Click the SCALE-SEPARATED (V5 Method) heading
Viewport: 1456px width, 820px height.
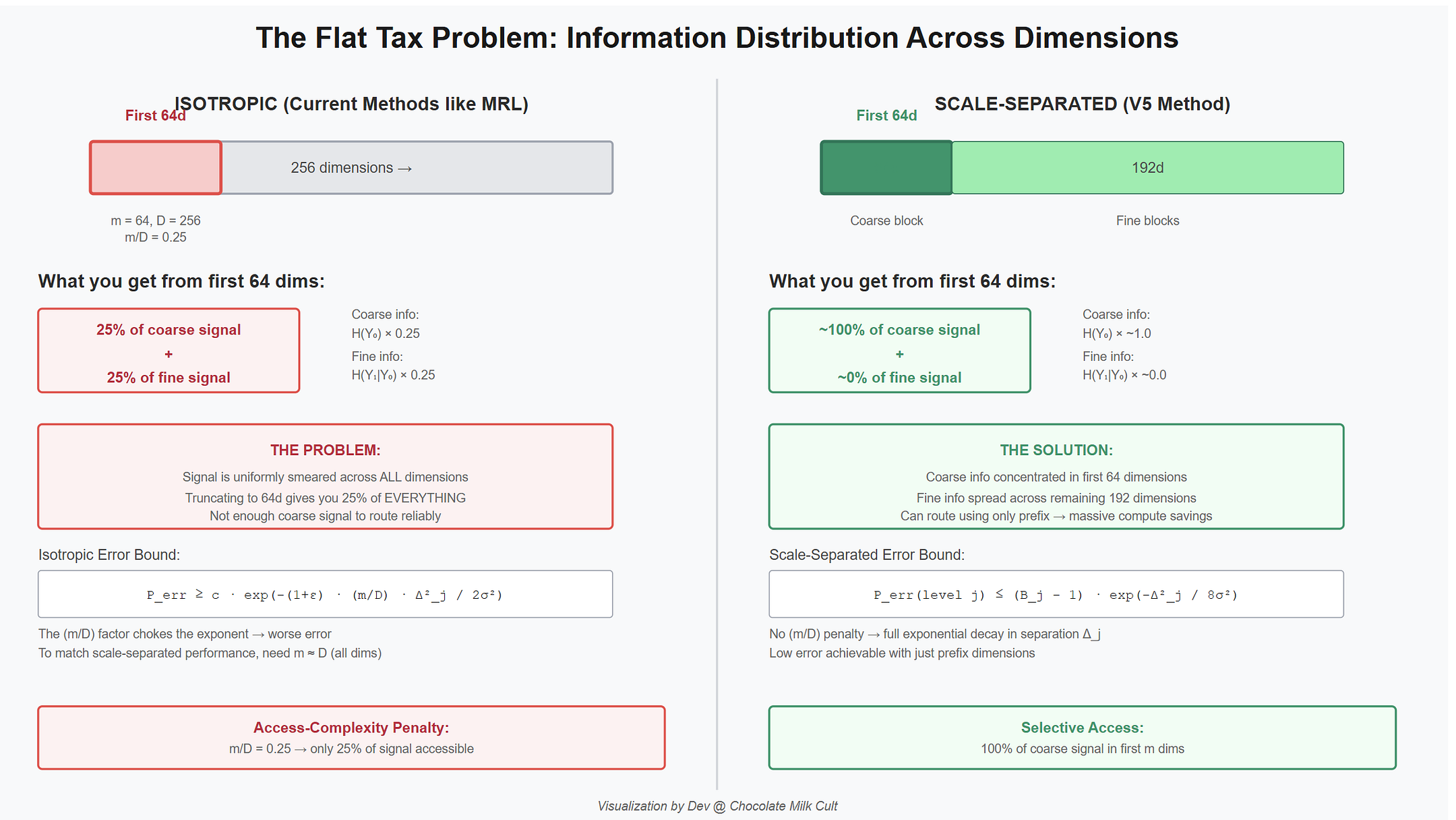click(x=1082, y=104)
